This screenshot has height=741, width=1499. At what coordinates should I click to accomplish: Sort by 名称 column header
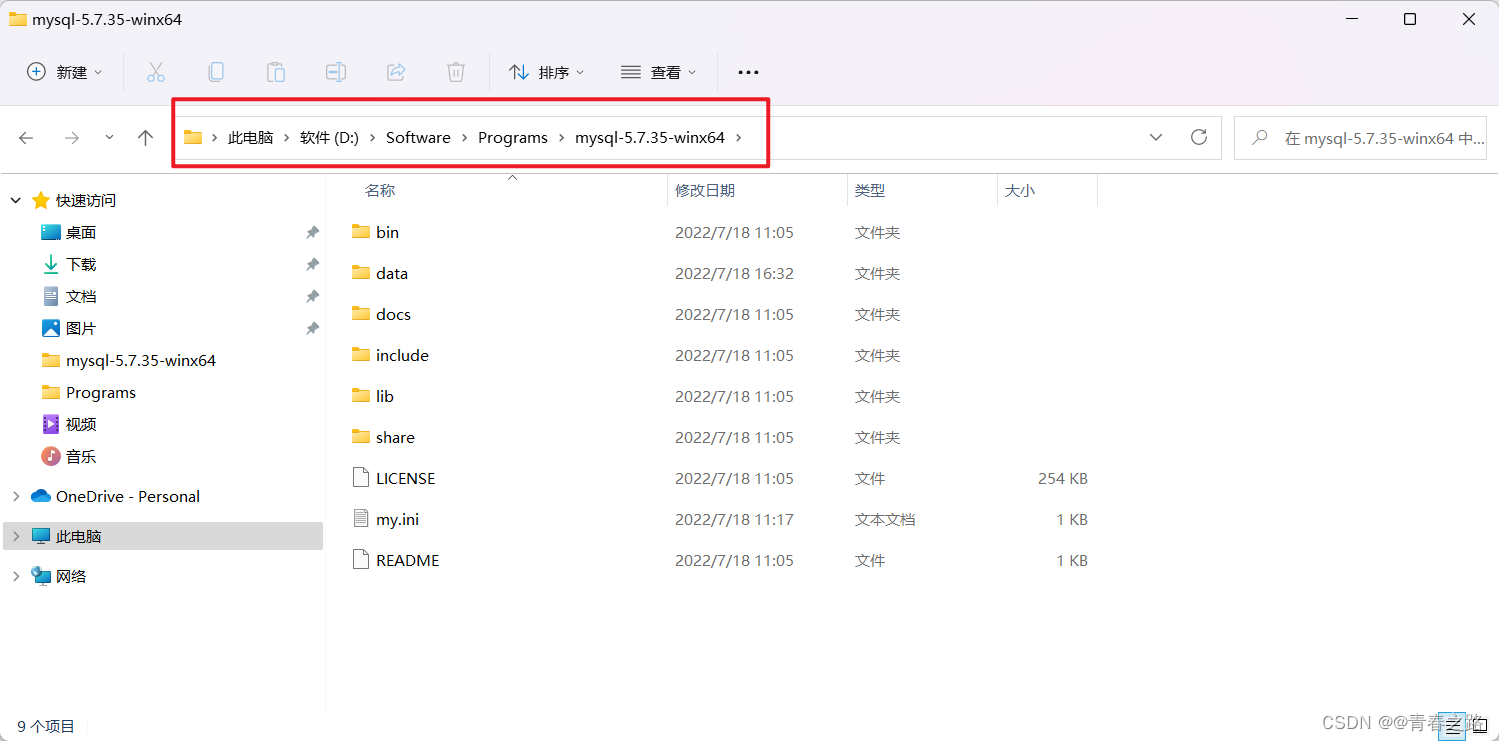(380, 190)
